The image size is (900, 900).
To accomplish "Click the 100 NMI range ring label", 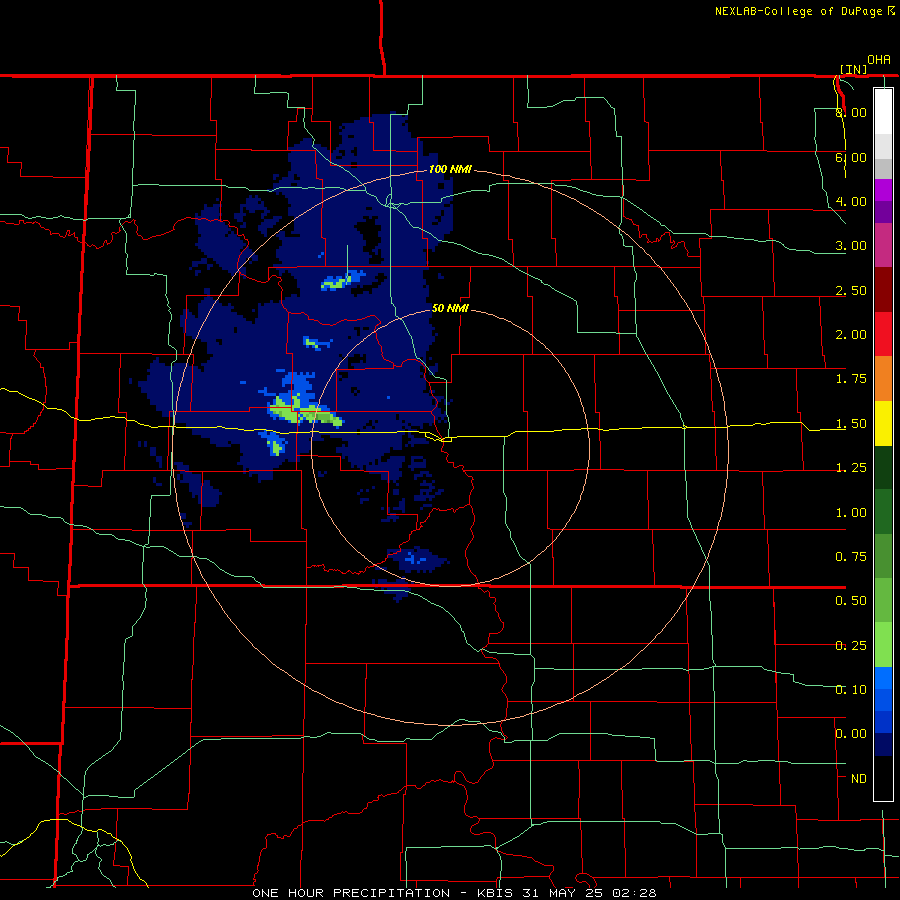I will click(450, 169).
